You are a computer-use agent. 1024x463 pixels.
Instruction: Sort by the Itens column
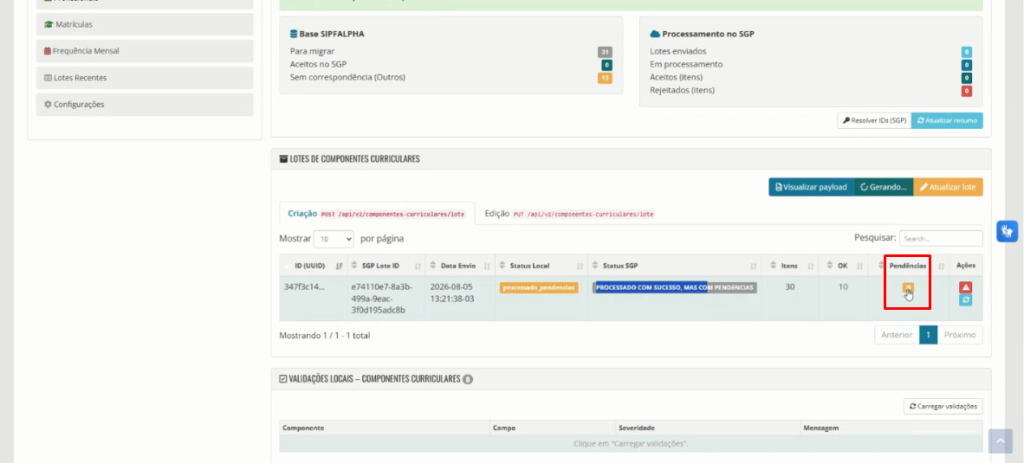coord(790,266)
